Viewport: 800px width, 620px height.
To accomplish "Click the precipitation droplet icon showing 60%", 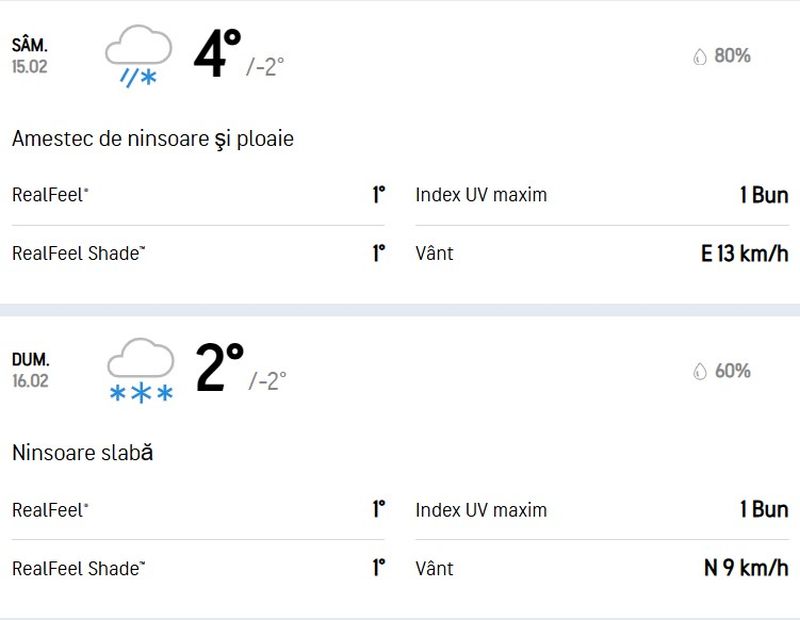I will (x=699, y=370).
